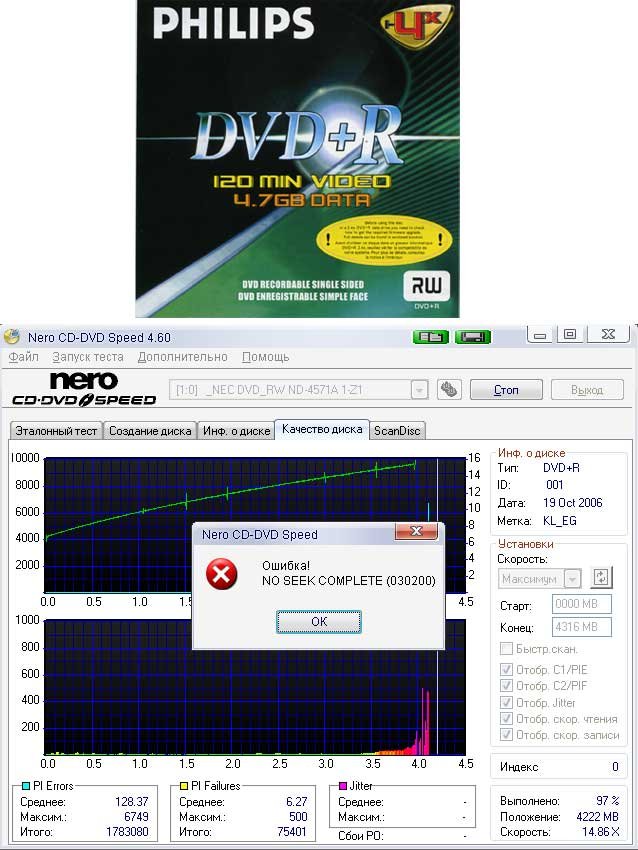The image size is (638, 850).
Task: Click the Выход button
Action: 587,390
